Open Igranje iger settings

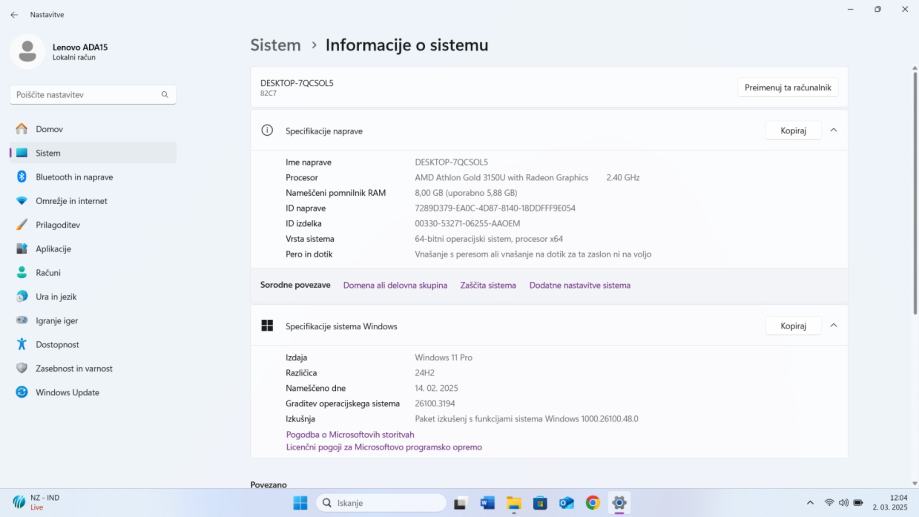pos(93,321)
